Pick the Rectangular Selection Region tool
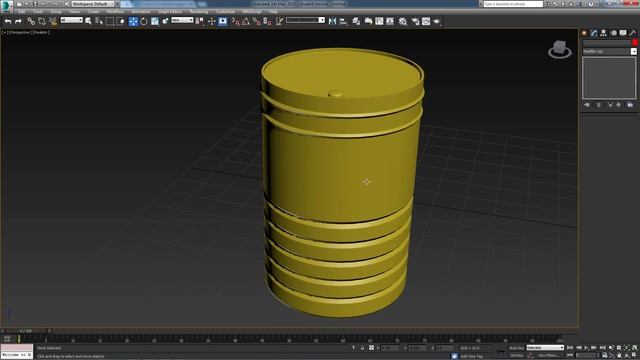 coord(110,21)
